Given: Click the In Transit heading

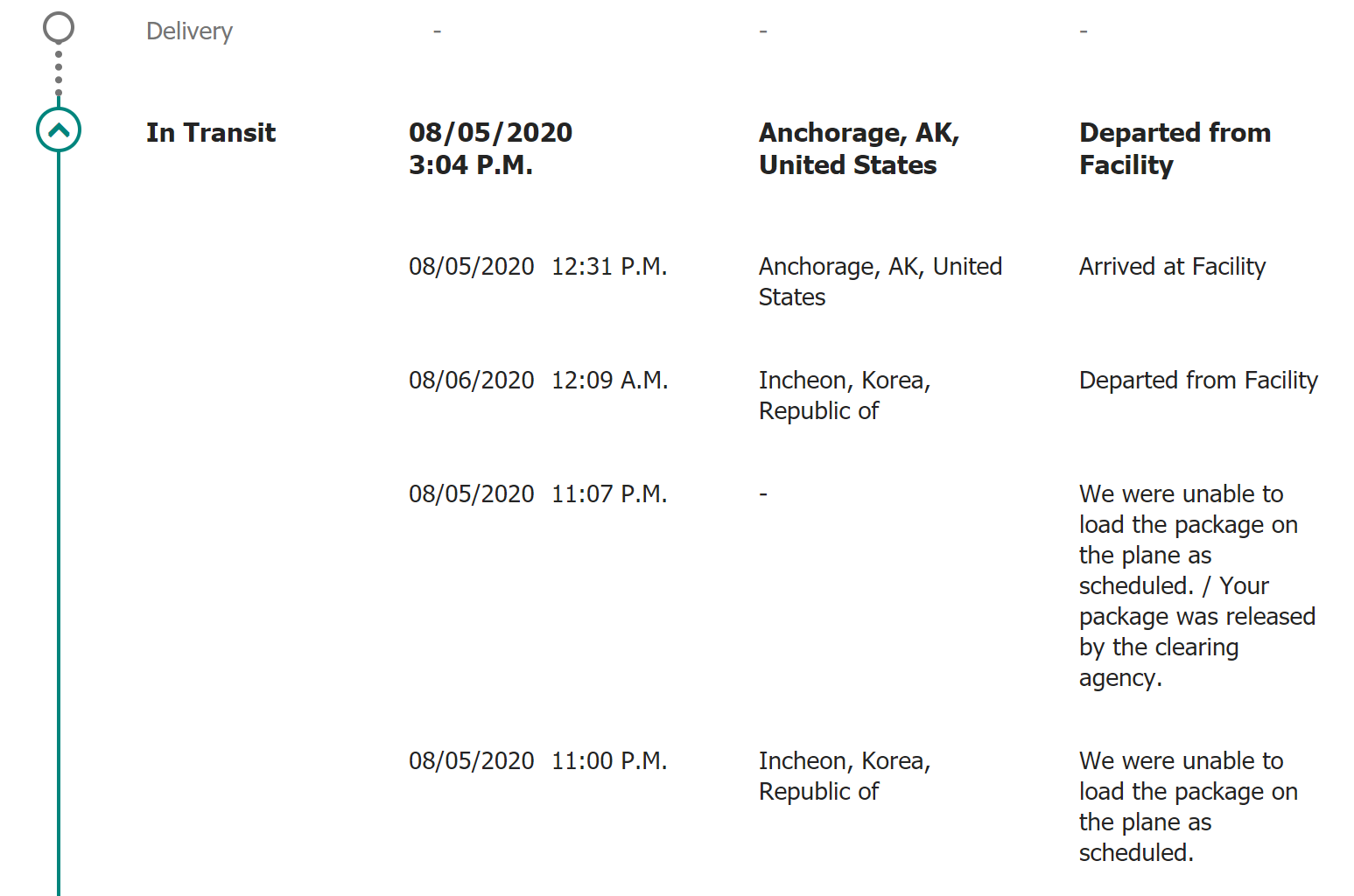Looking at the screenshot, I should coord(211,133).
